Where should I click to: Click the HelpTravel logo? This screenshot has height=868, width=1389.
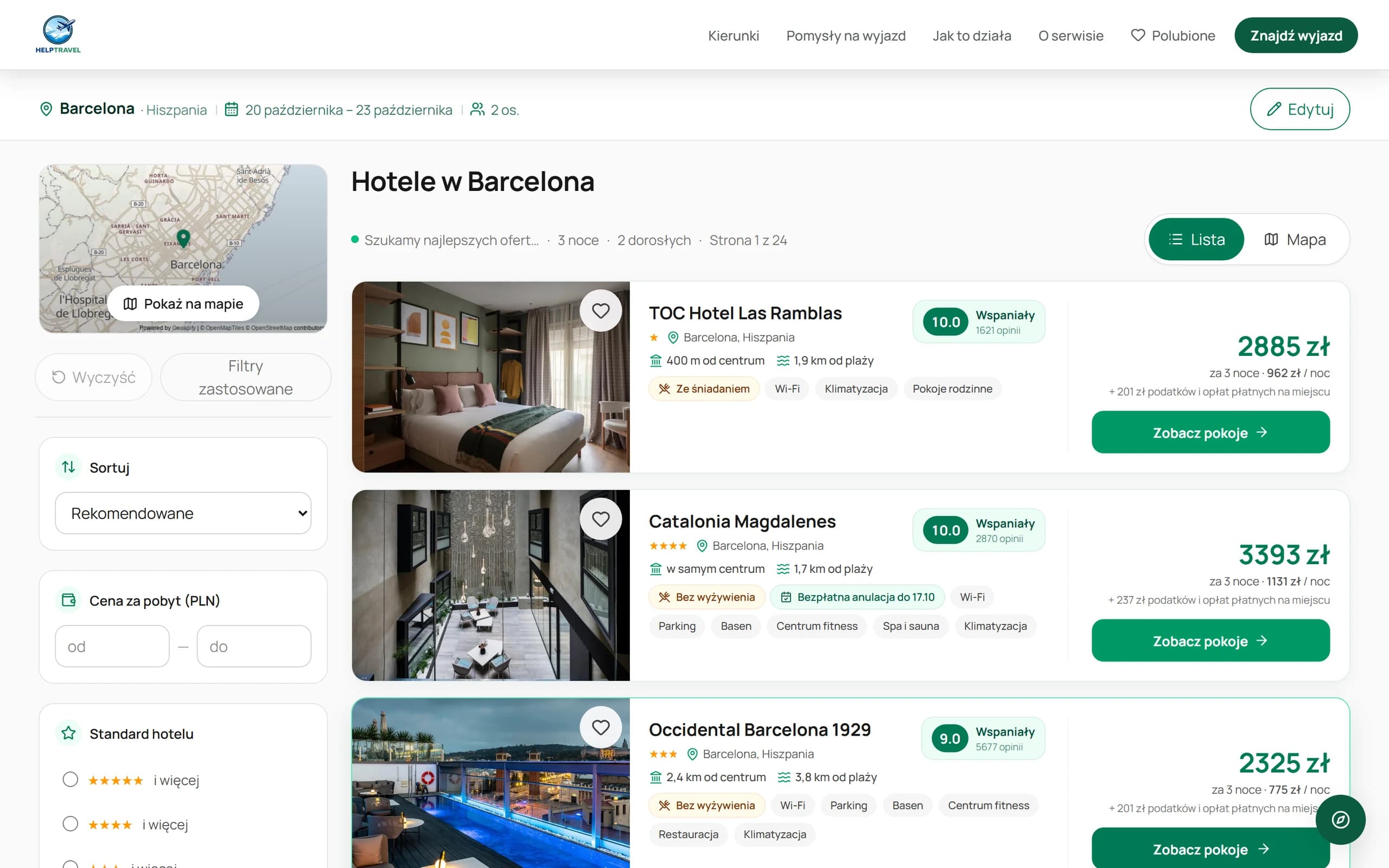tap(58, 34)
